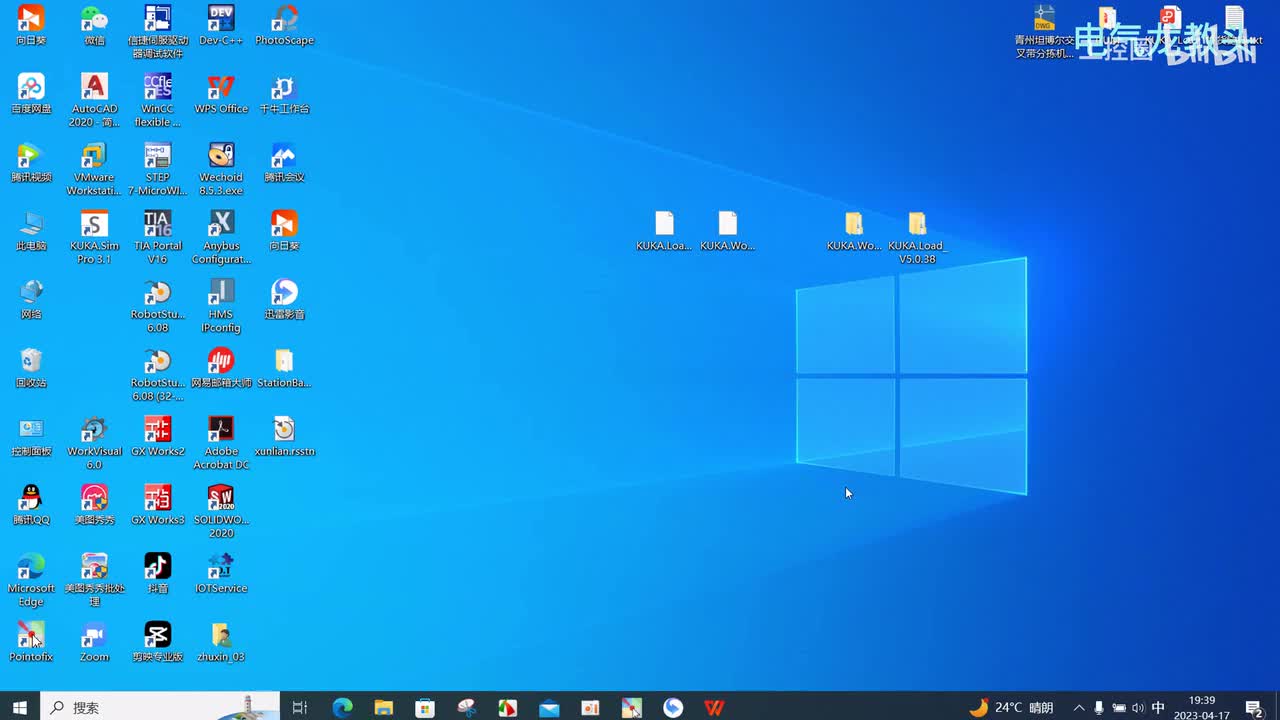1280x720 pixels.
Task: Select the WorkVisual 6.0 shortcut
Action: [x=94, y=443]
